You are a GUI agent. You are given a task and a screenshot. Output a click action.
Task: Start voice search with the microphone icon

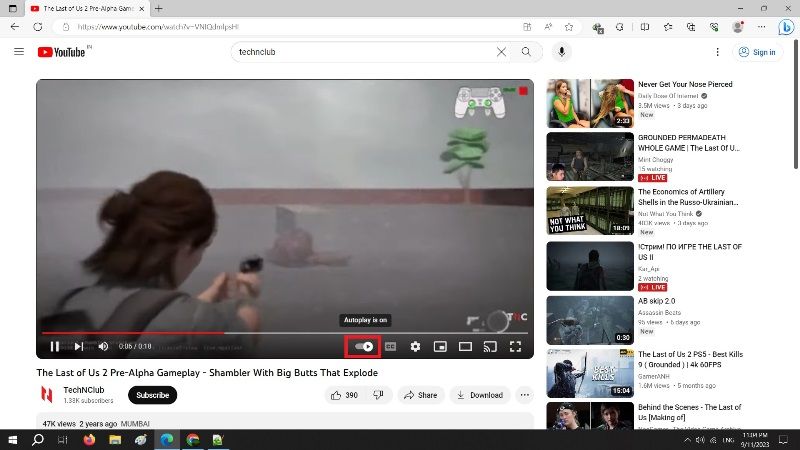pyautogui.click(x=561, y=52)
